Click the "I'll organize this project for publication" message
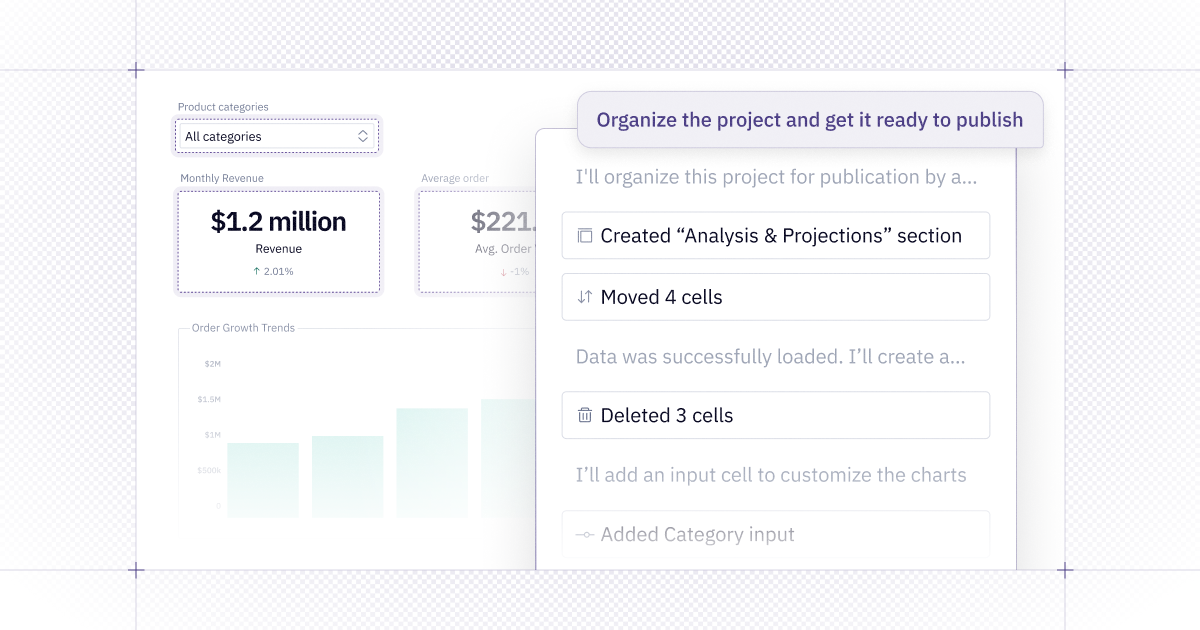The width and height of the screenshot is (1200, 630). click(776, 178)
